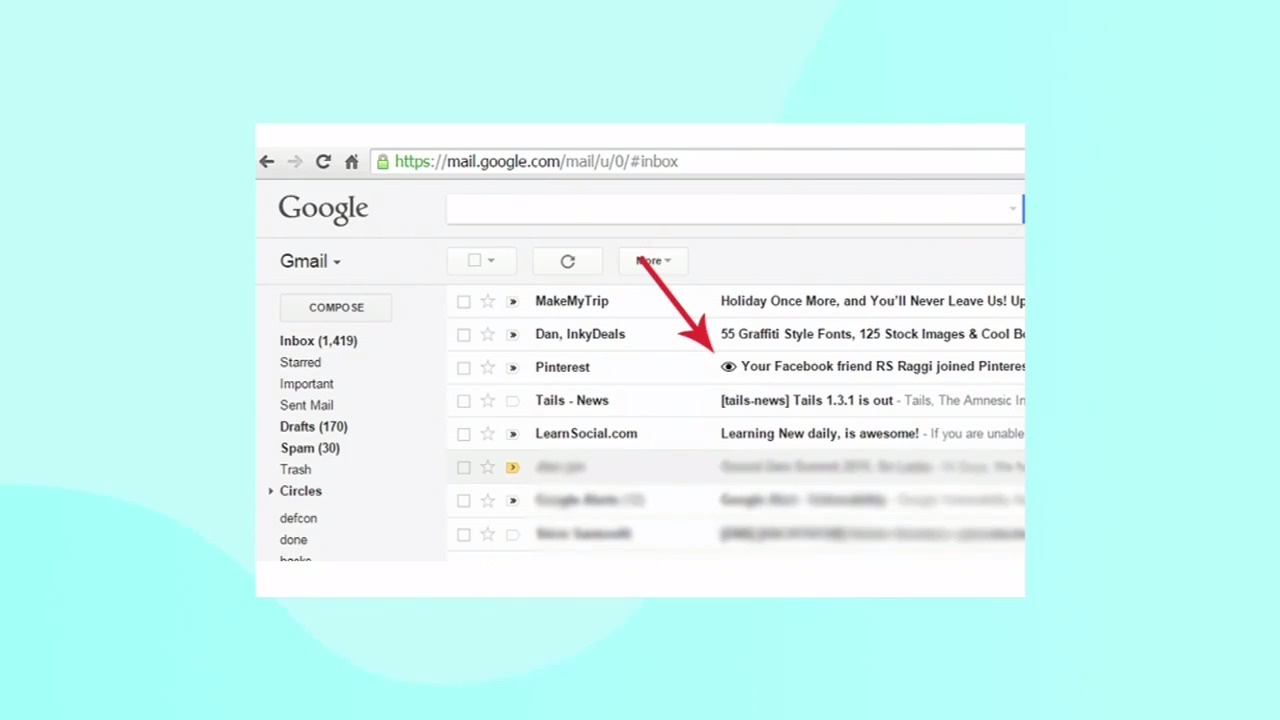Viewport: 1280px width, 720px height.
Task: Check the LearnSocial.com email checkbox
Action: (x=463, y=433)
